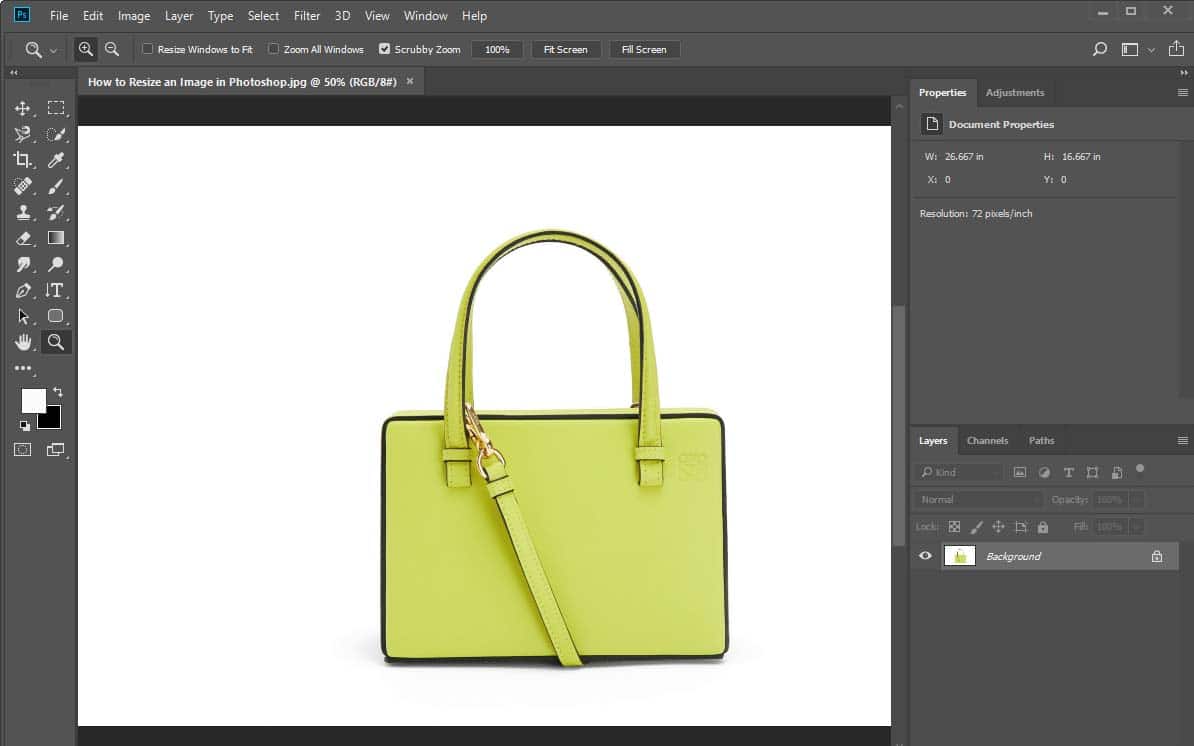This screenshot has width=1194, height=746.
Task: Select the Eraser tool
Action: [22, 238]
